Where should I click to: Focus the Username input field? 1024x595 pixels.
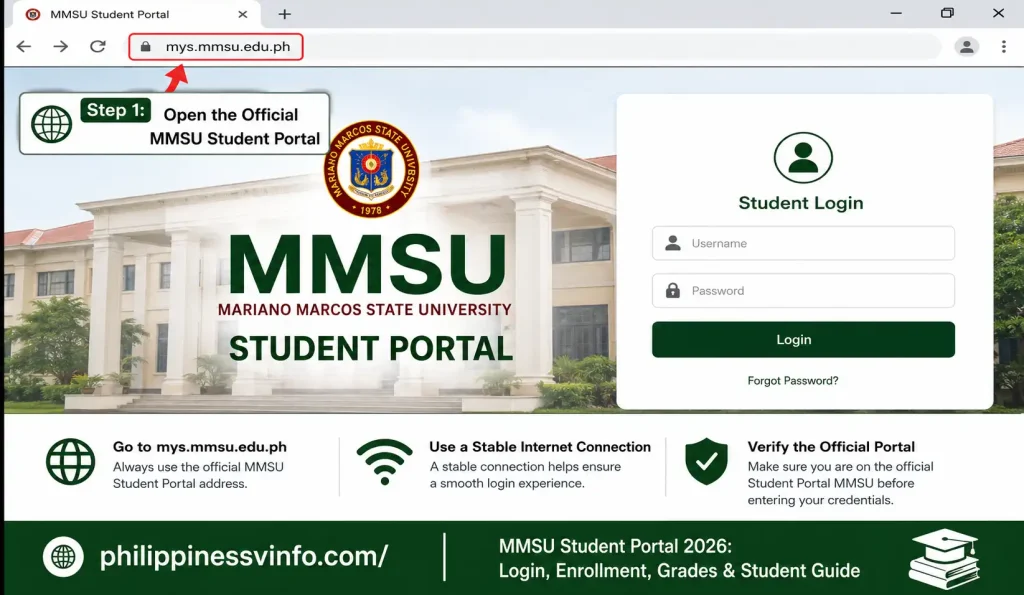tap(803, 243)
